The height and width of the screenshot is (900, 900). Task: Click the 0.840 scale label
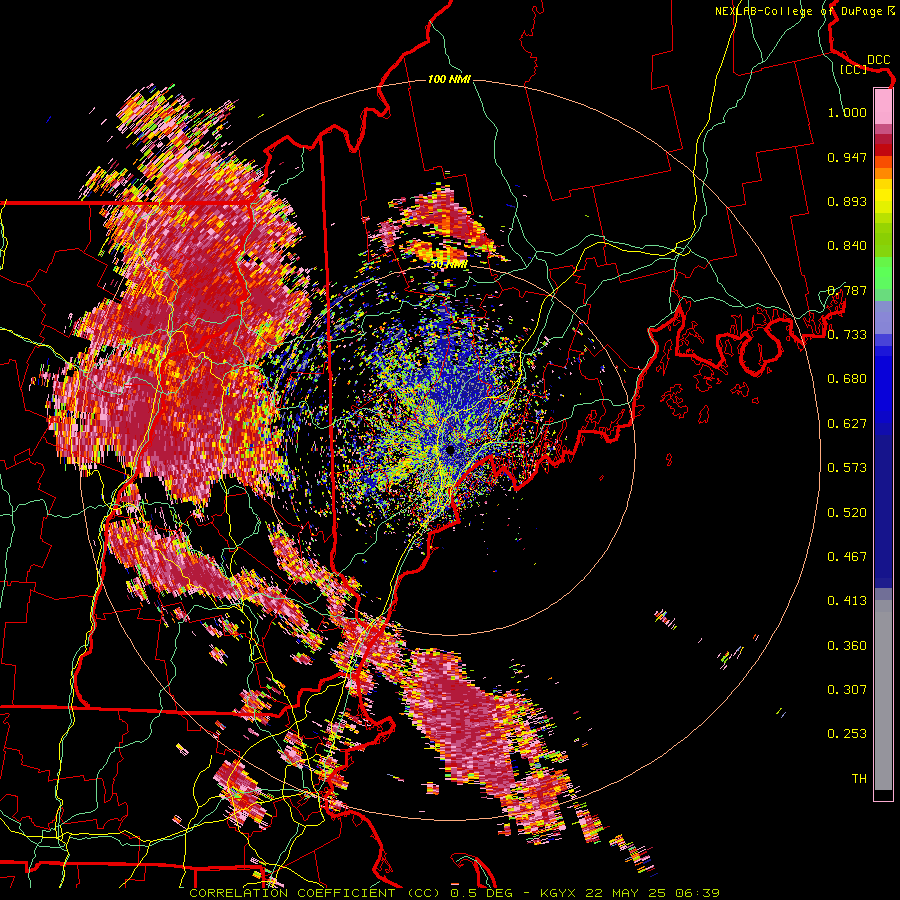[847, 246]
